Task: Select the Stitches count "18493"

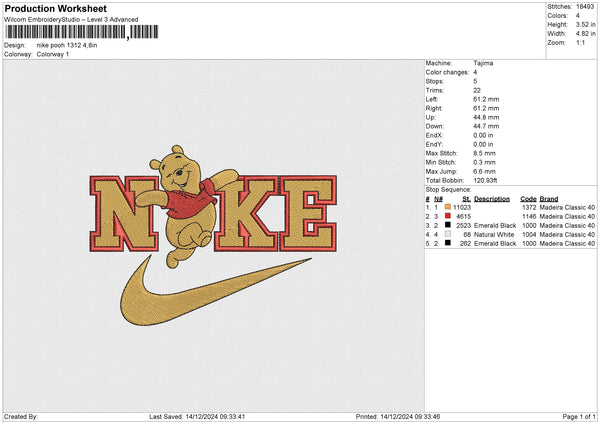Action: tap(585, 7)
